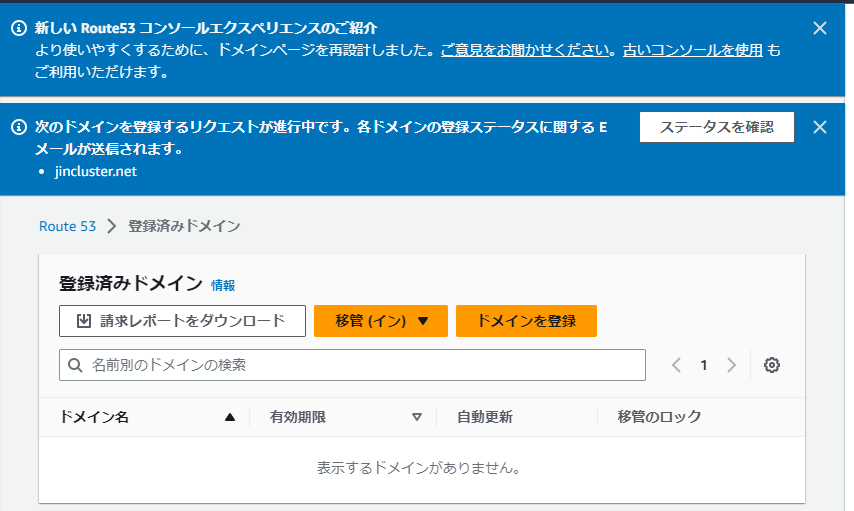854x511 pixels.
Task: Click download icon on 請求レポート button
Action: coord(84,321)
